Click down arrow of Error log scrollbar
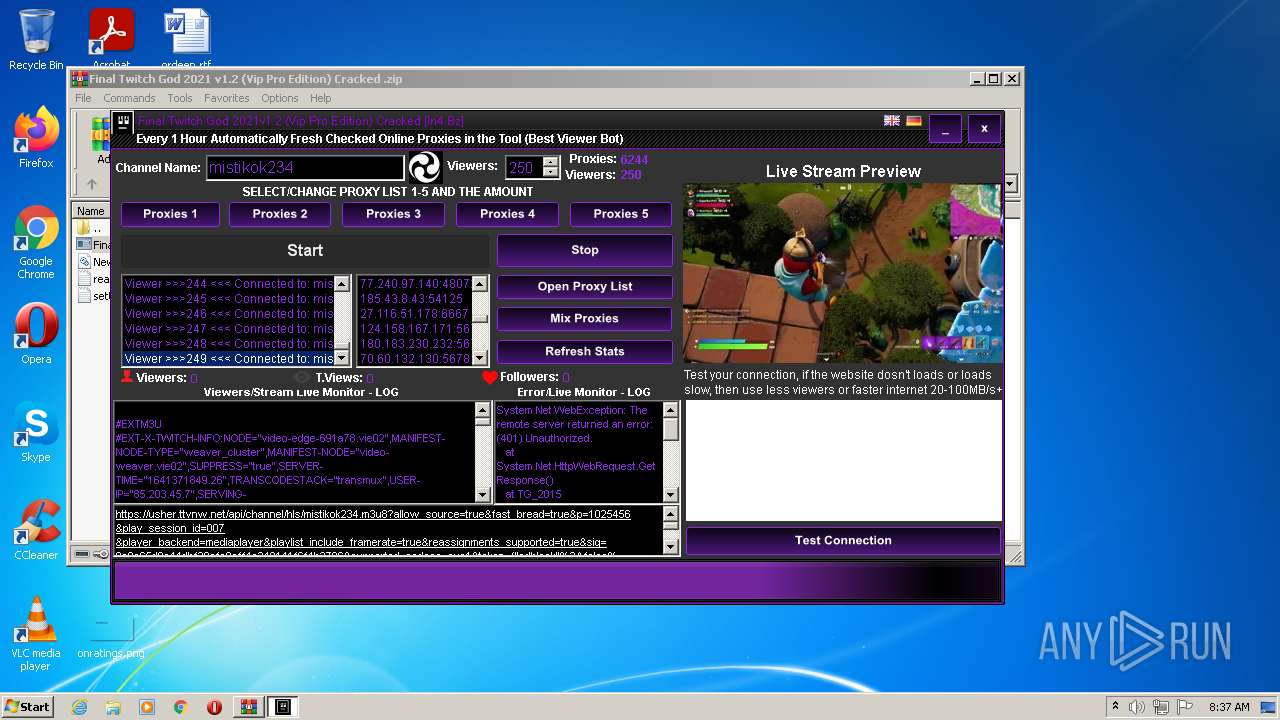This screenshot has height=720, width=1280. point(671,494)
